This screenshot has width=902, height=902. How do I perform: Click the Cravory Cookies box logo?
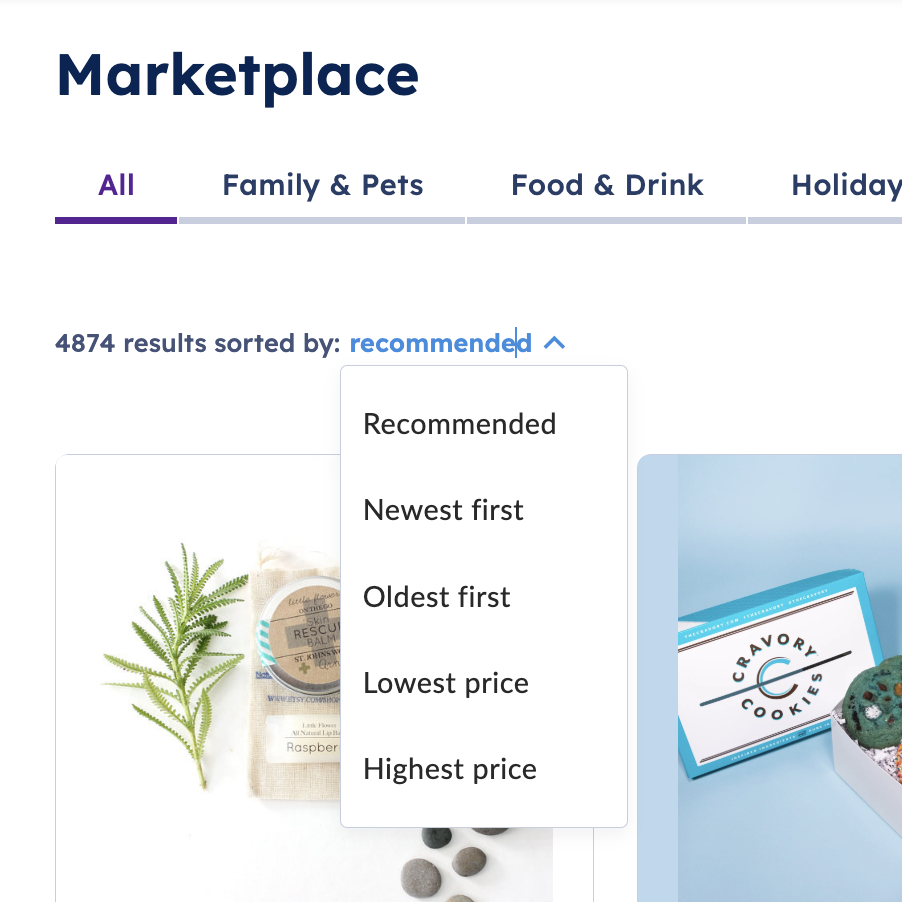(x=777, y=676)
